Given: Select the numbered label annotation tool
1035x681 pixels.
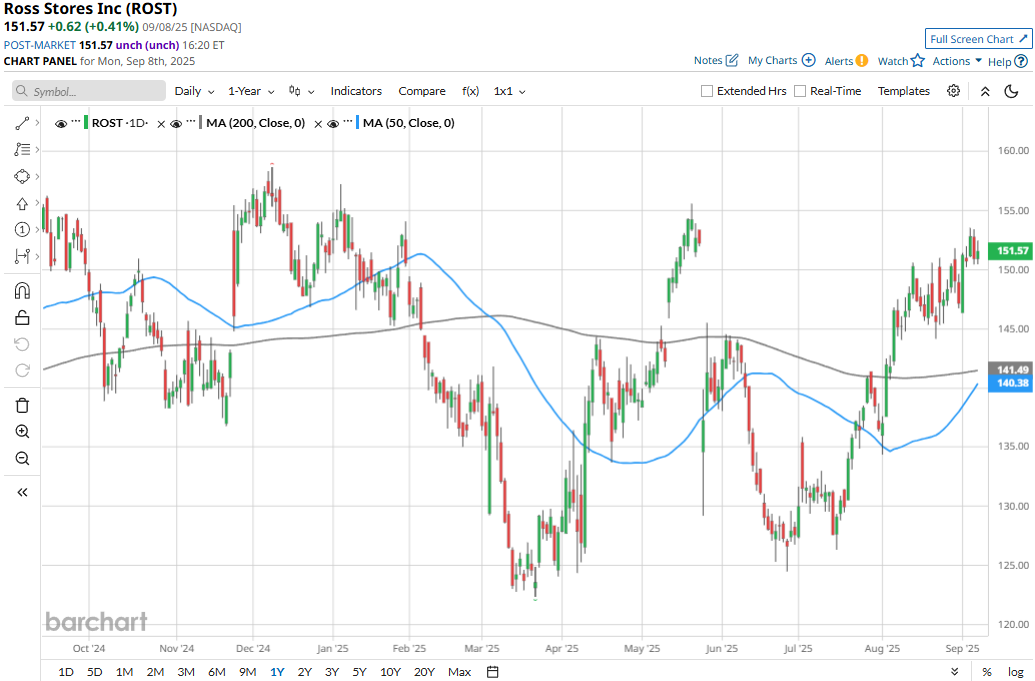Looking at the screenshot, I should (22, 230).
